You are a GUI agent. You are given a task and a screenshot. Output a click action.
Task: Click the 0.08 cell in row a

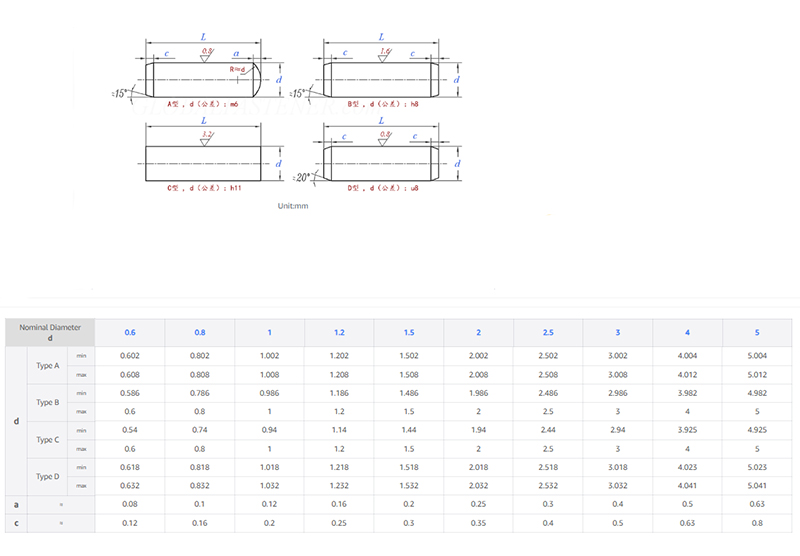[x=129, y=504]
